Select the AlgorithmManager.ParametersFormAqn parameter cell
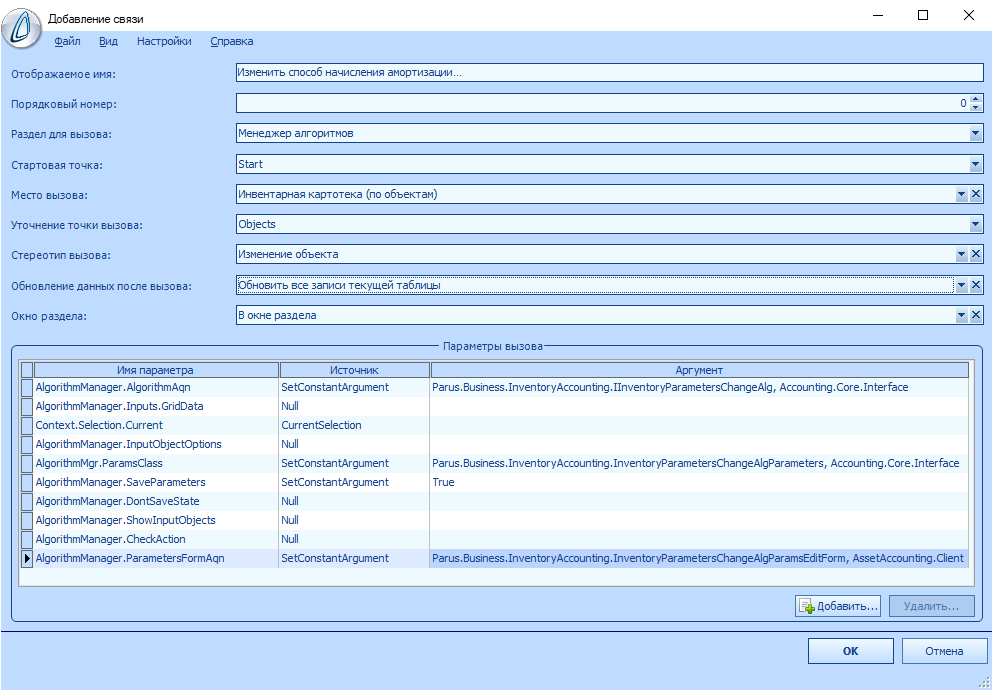Image resolution: width=993 pixels, height=691 pixels. (x=156, y=558)
